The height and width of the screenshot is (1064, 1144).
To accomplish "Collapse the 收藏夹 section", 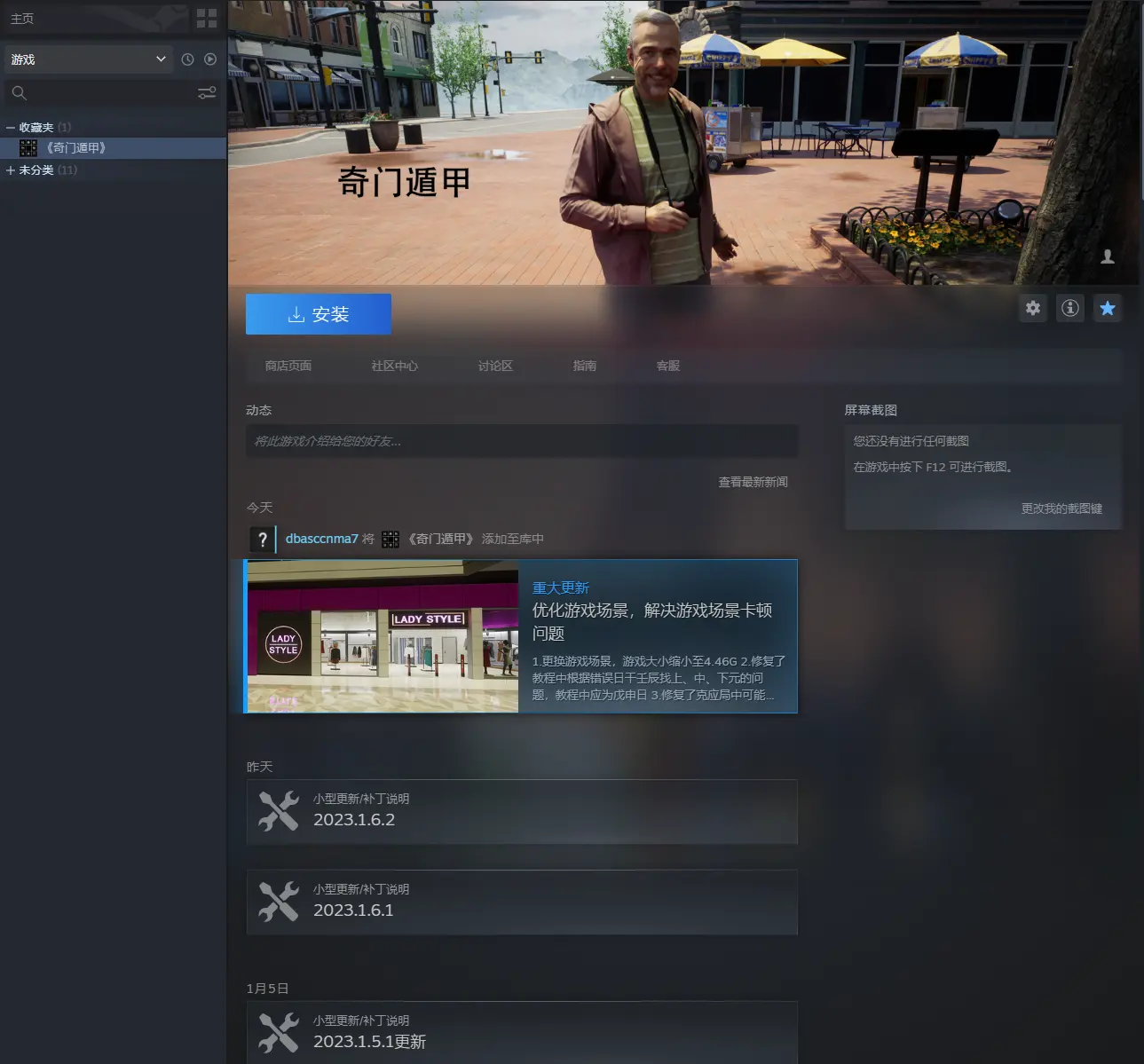I will [x=11, y=128].
